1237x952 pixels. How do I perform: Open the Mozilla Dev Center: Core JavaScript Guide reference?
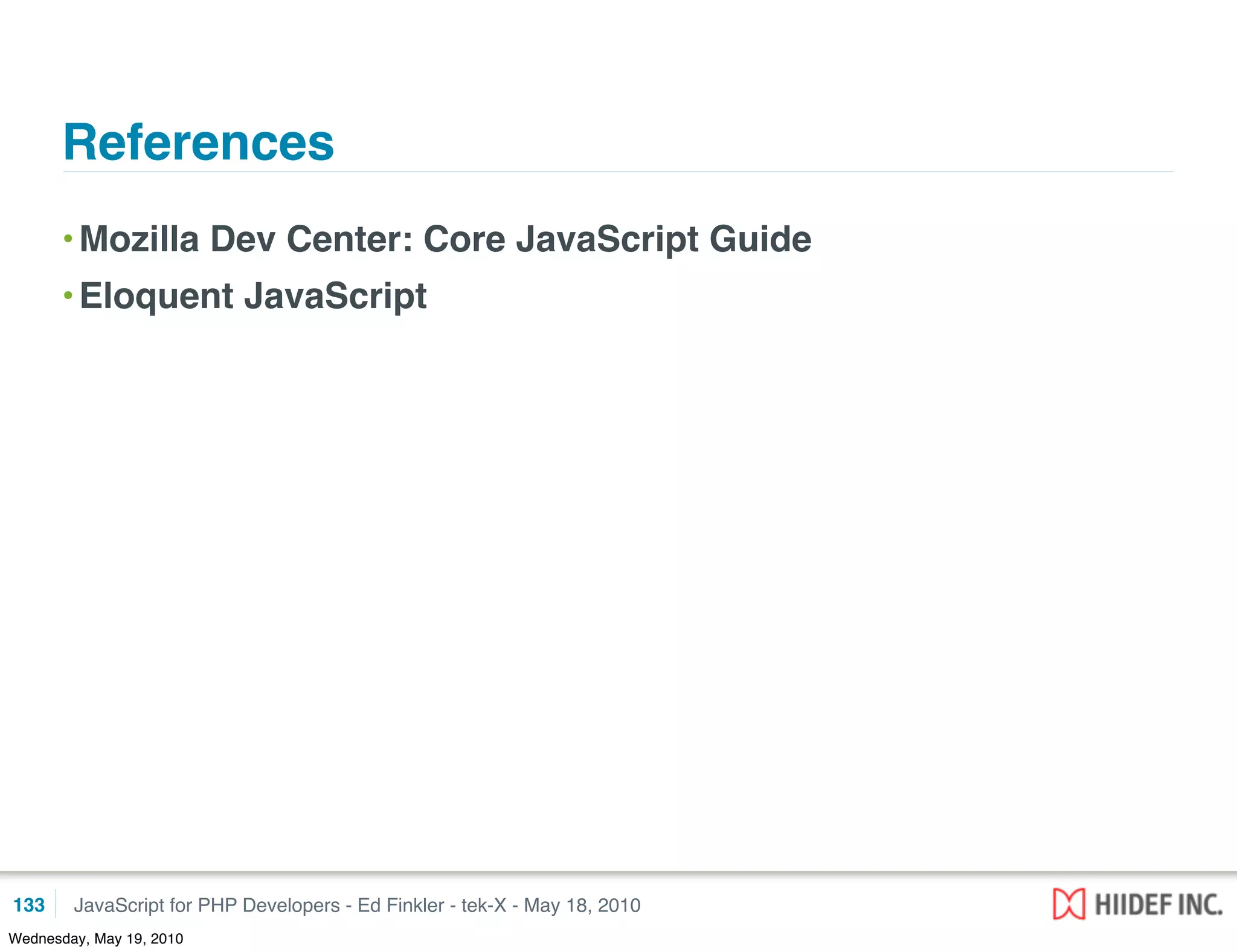click(445, 239)
